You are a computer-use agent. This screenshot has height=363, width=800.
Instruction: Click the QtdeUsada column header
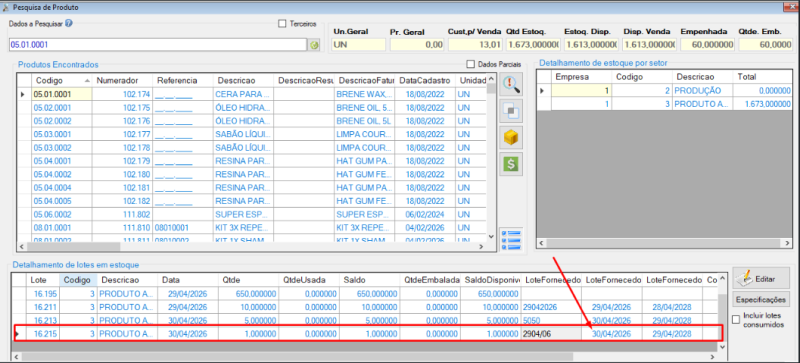pos(309,280)
